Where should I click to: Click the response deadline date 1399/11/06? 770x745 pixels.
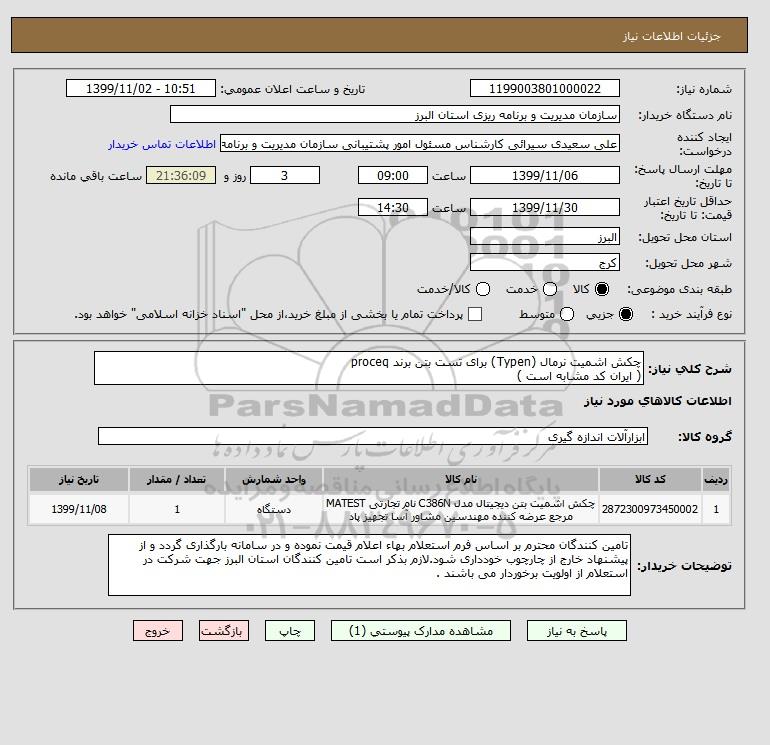545,175
